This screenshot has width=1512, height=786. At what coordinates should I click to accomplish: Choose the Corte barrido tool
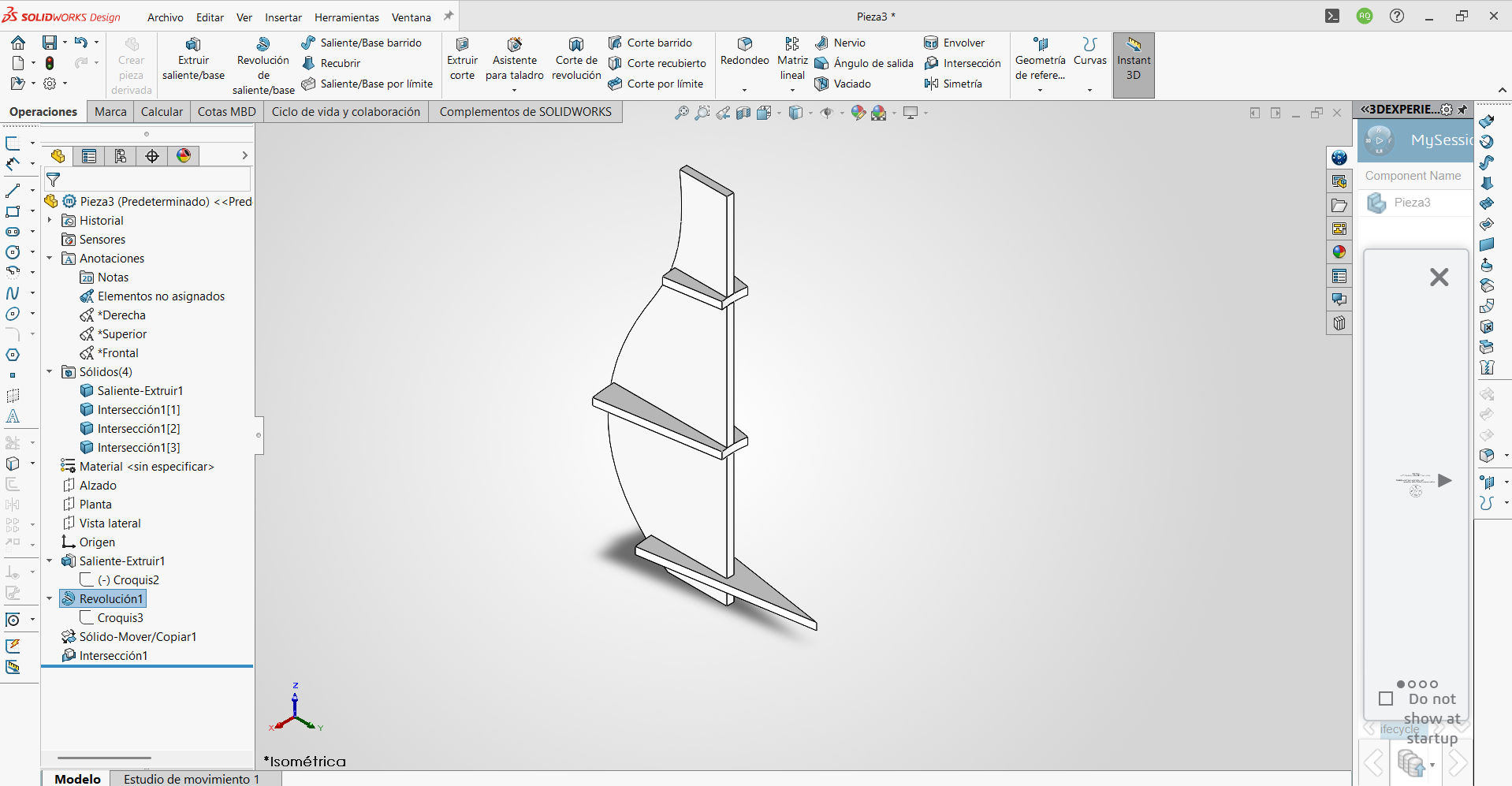tap(650, 43)
